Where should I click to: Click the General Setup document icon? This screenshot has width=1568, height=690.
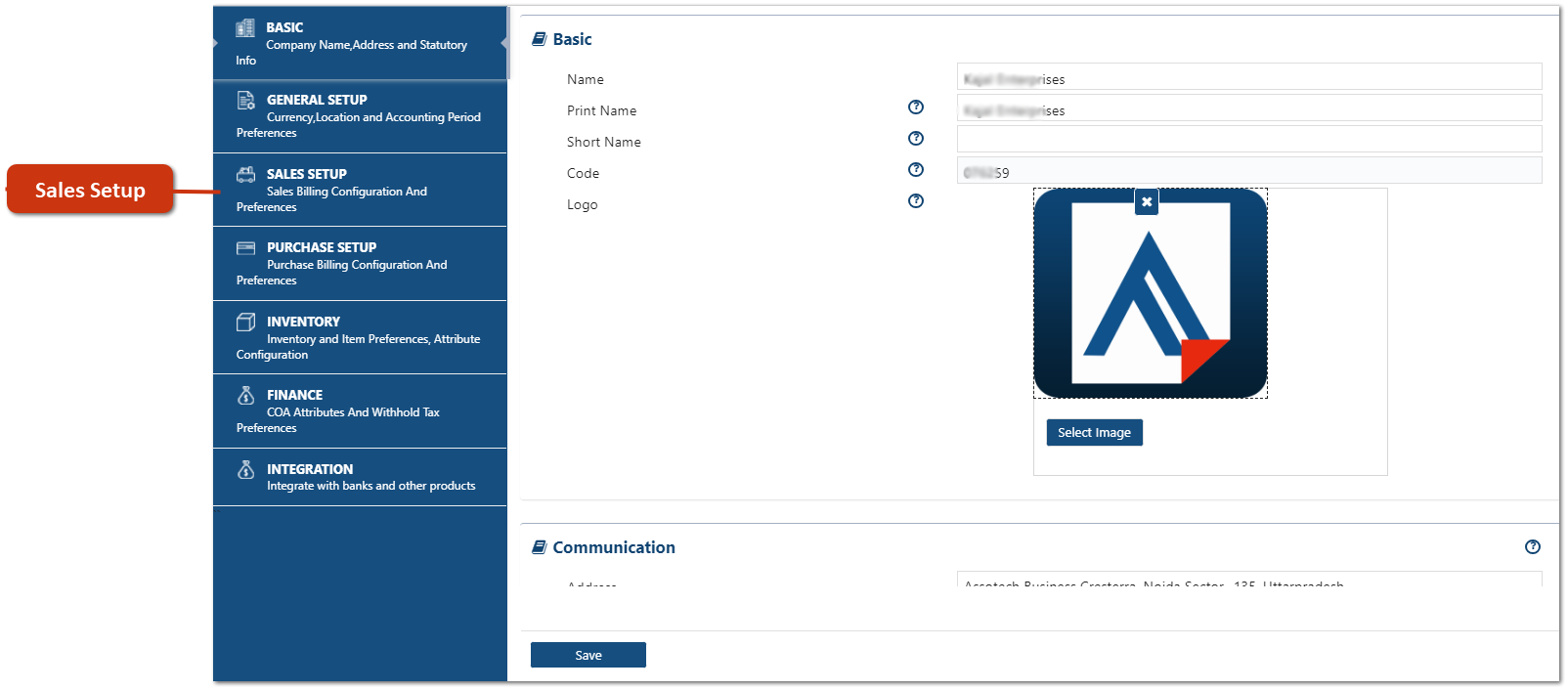246,100
